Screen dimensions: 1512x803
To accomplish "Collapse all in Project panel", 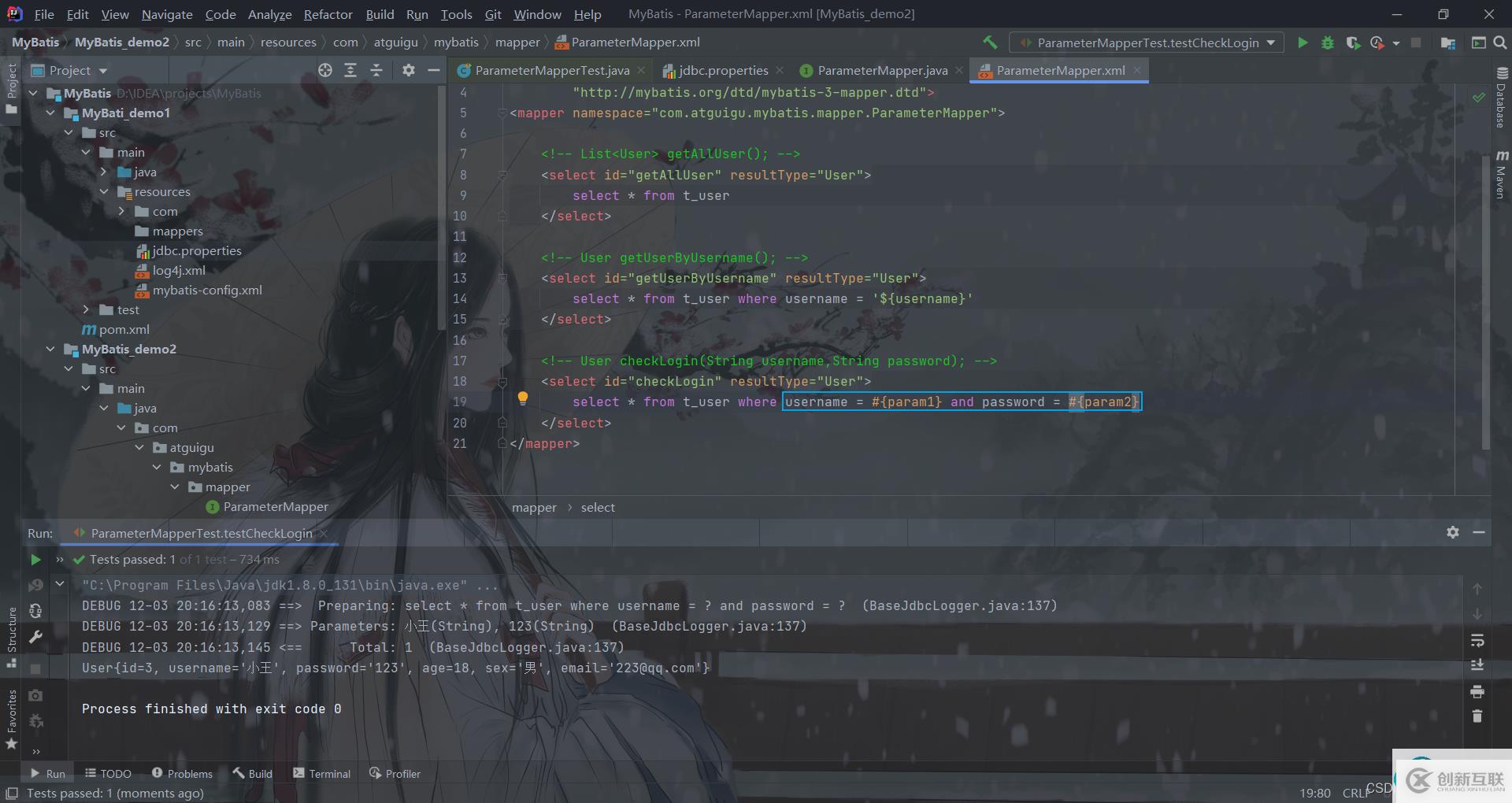I will coord(376,70).
